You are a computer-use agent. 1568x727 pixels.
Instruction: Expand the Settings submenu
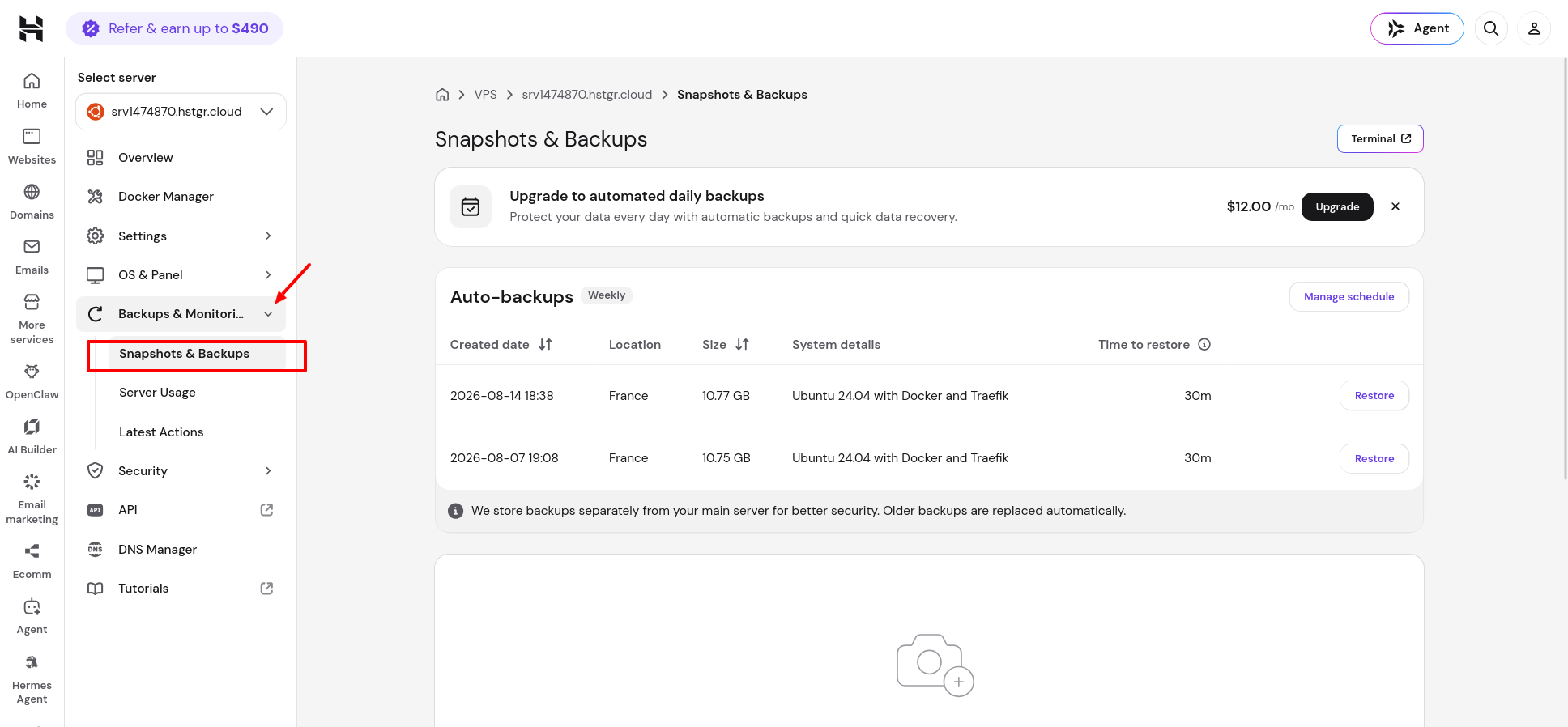pos(268,236)
